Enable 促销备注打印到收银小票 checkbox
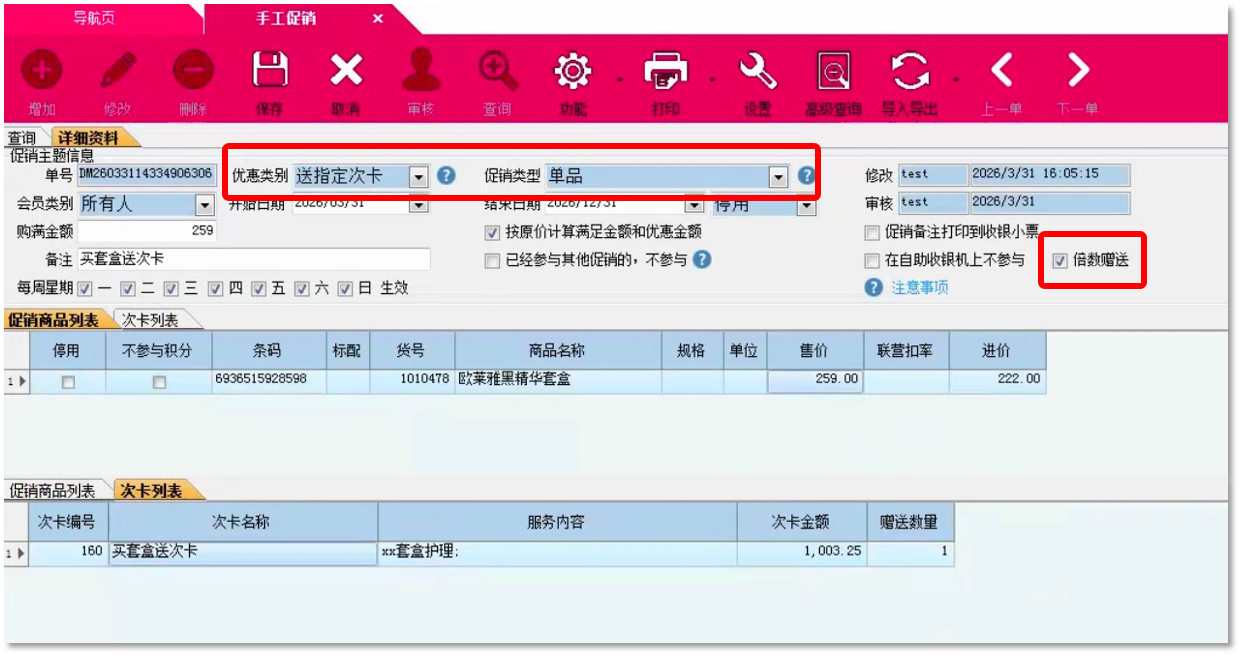 point(872,232)
